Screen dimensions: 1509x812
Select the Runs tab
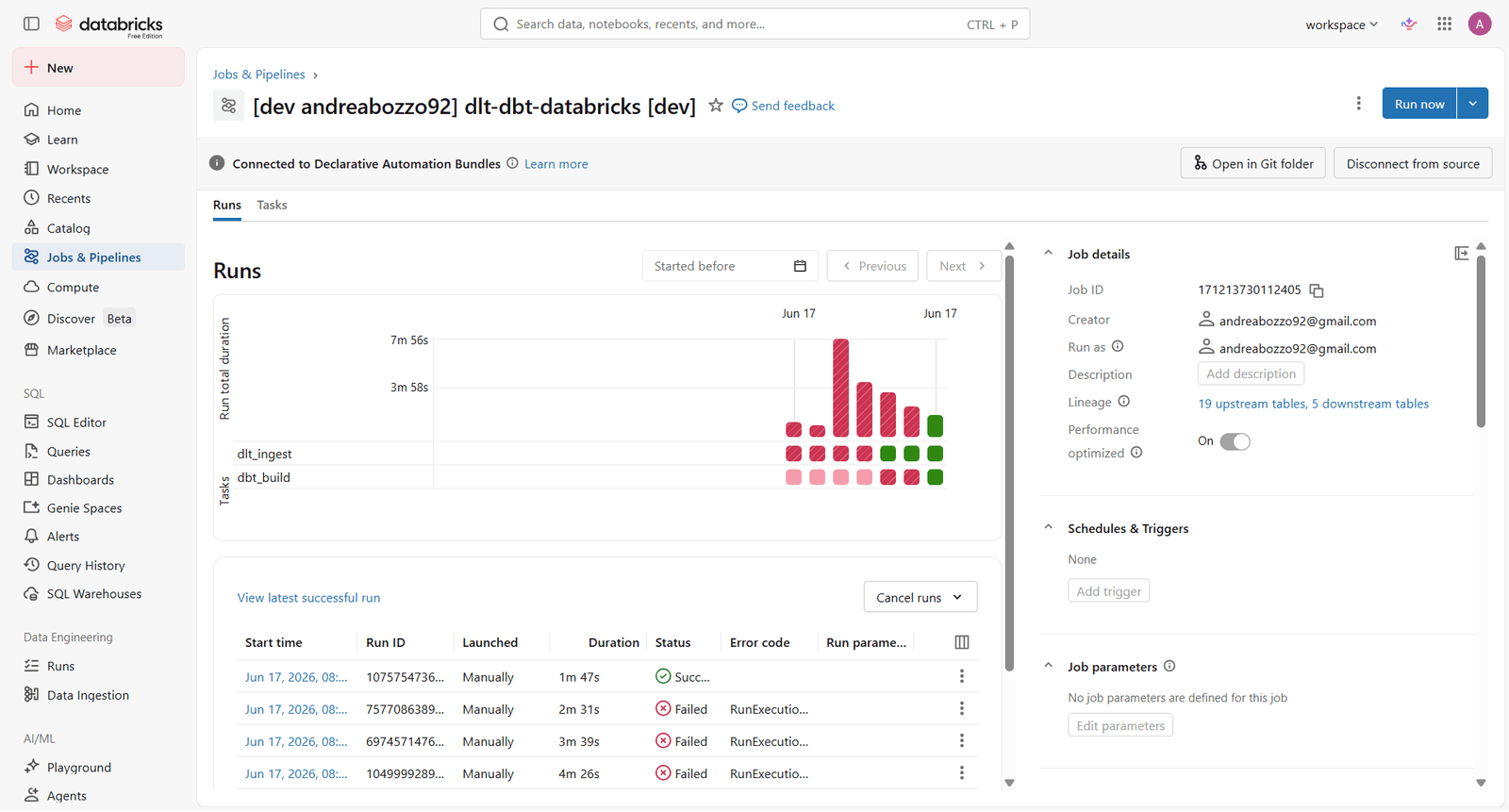[x=226, y=205]
